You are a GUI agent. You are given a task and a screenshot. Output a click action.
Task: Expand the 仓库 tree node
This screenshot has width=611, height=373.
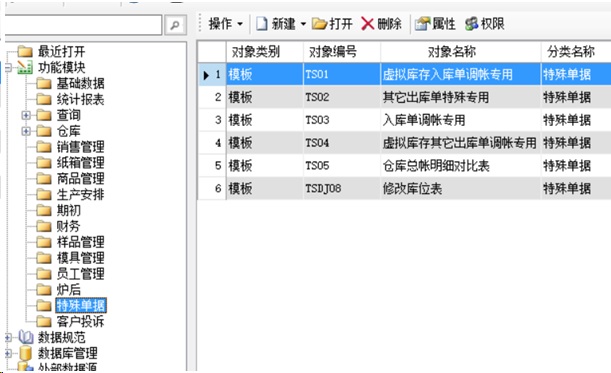coord(26,131)
